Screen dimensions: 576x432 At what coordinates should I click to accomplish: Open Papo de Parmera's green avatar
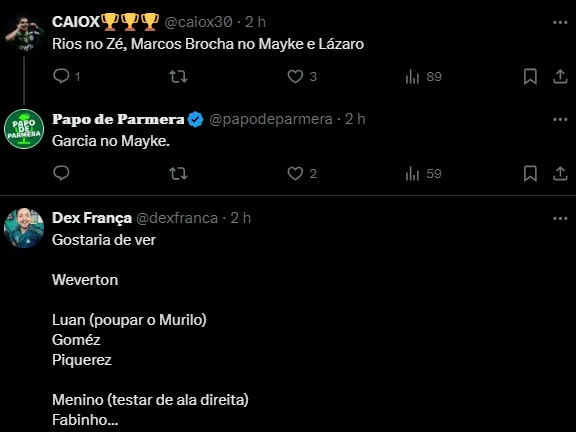tap(24, 129)
